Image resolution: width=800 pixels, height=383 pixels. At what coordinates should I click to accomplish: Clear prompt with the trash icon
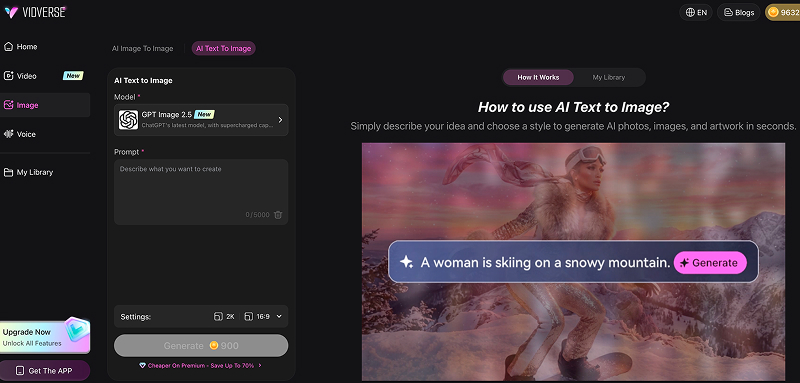click(278, 215)
